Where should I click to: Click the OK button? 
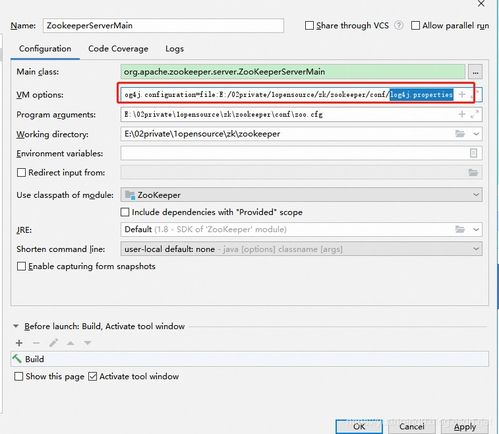coord(359,427)
